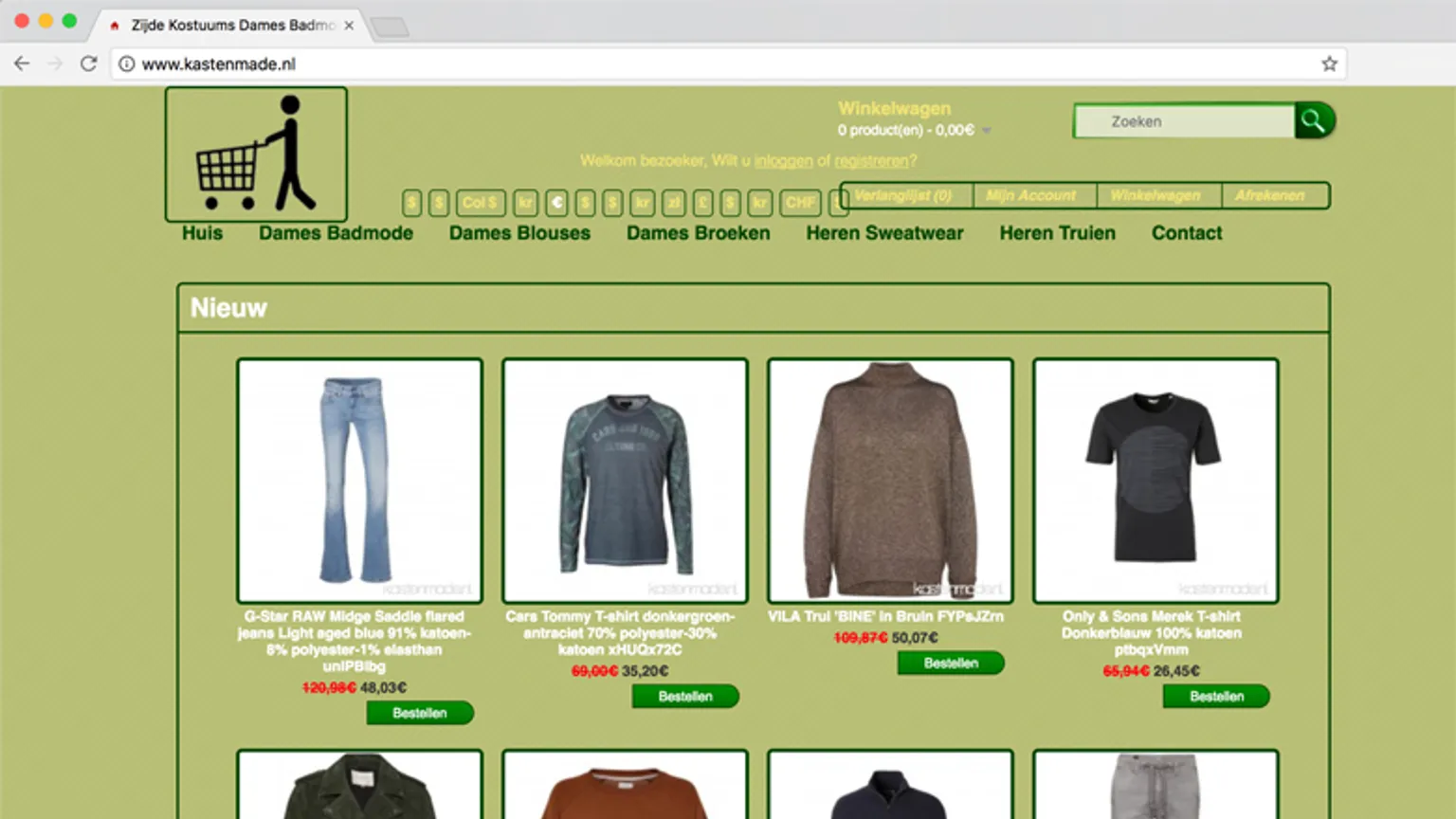
Task: Choose the zł currency button
Action: (674, 203)
